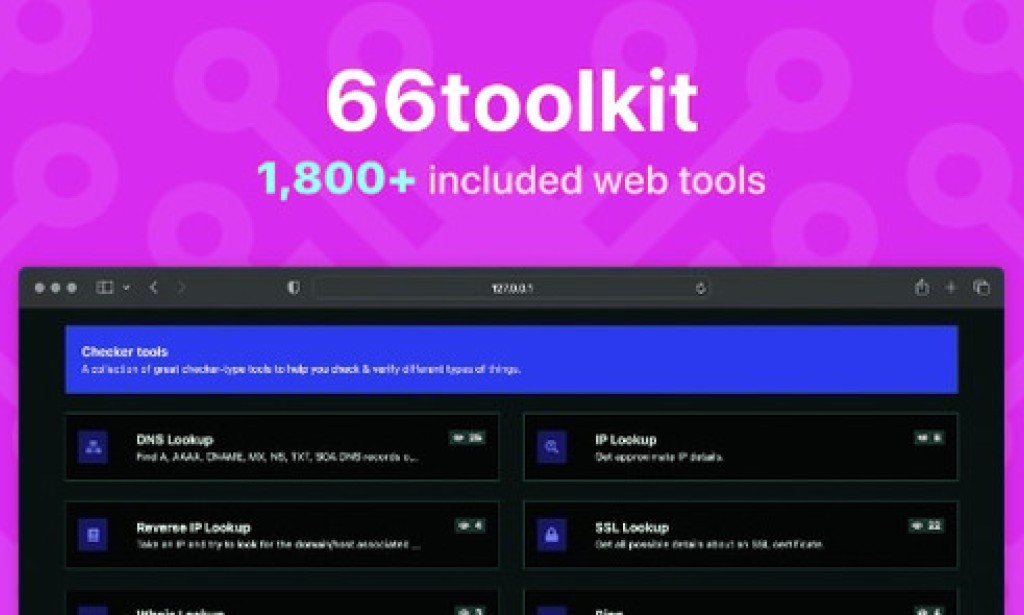Click the IP Lookup magnifier icon
Image resolution: width=1024 pixels, height=615 pixels.
(x=552, y=447)
